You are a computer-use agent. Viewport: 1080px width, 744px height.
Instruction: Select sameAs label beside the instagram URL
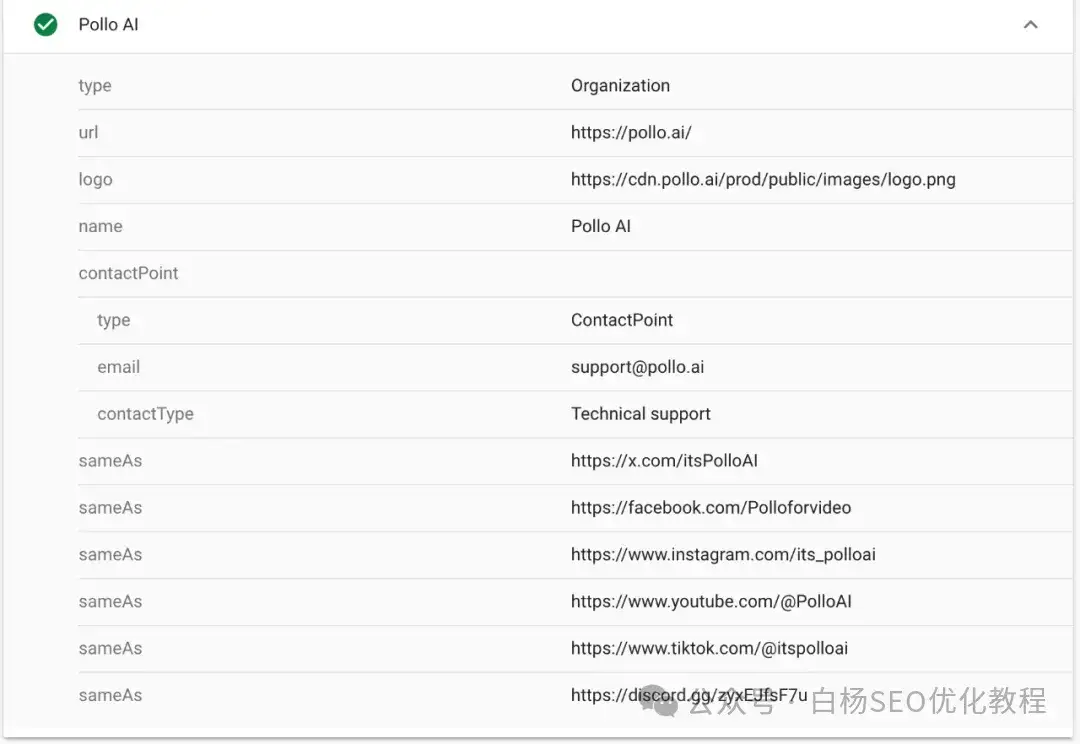pyautogui.click(x=110, y=555)
